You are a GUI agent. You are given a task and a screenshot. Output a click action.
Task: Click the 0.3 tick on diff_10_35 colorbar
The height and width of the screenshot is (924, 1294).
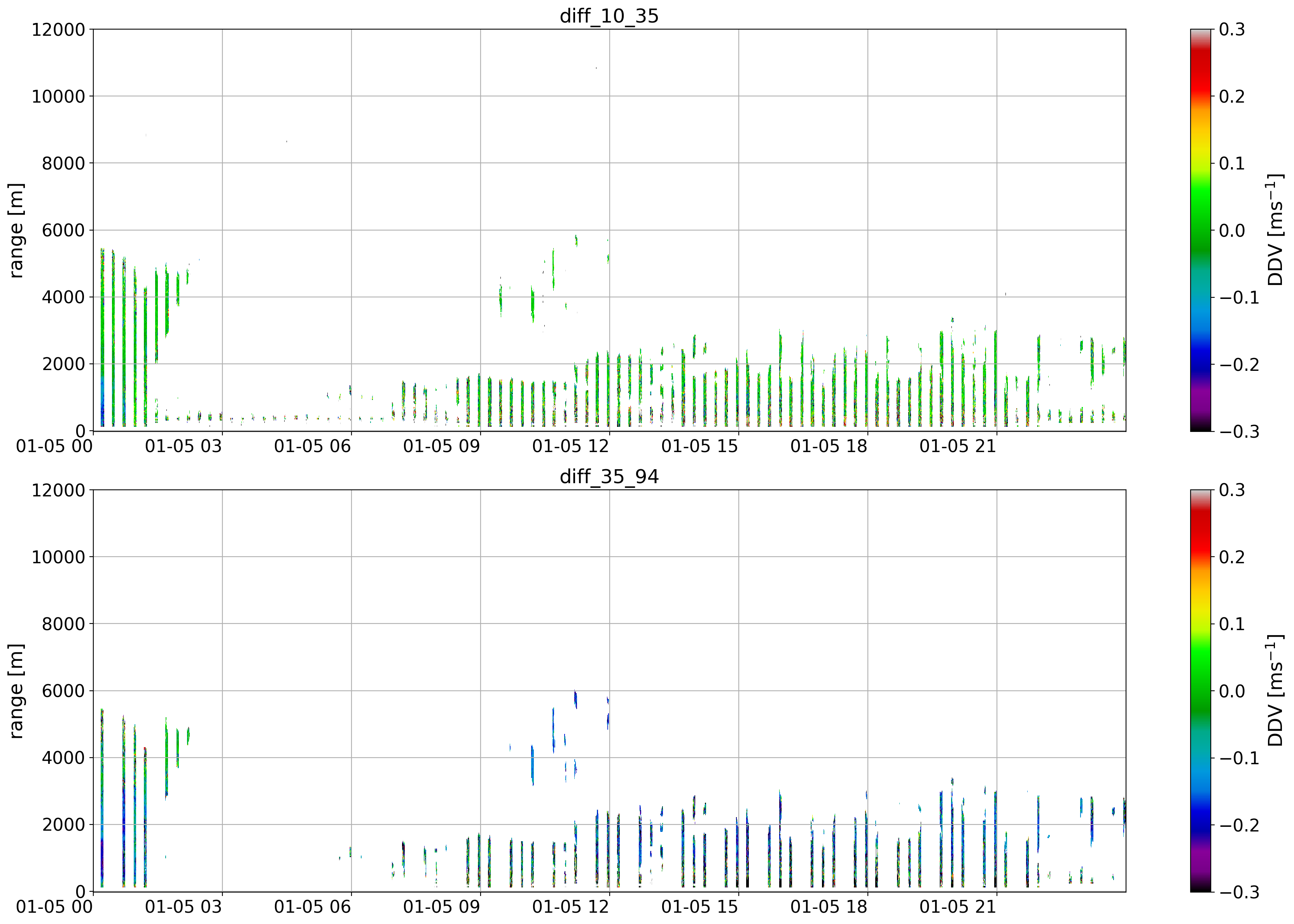coord(1232,30)
